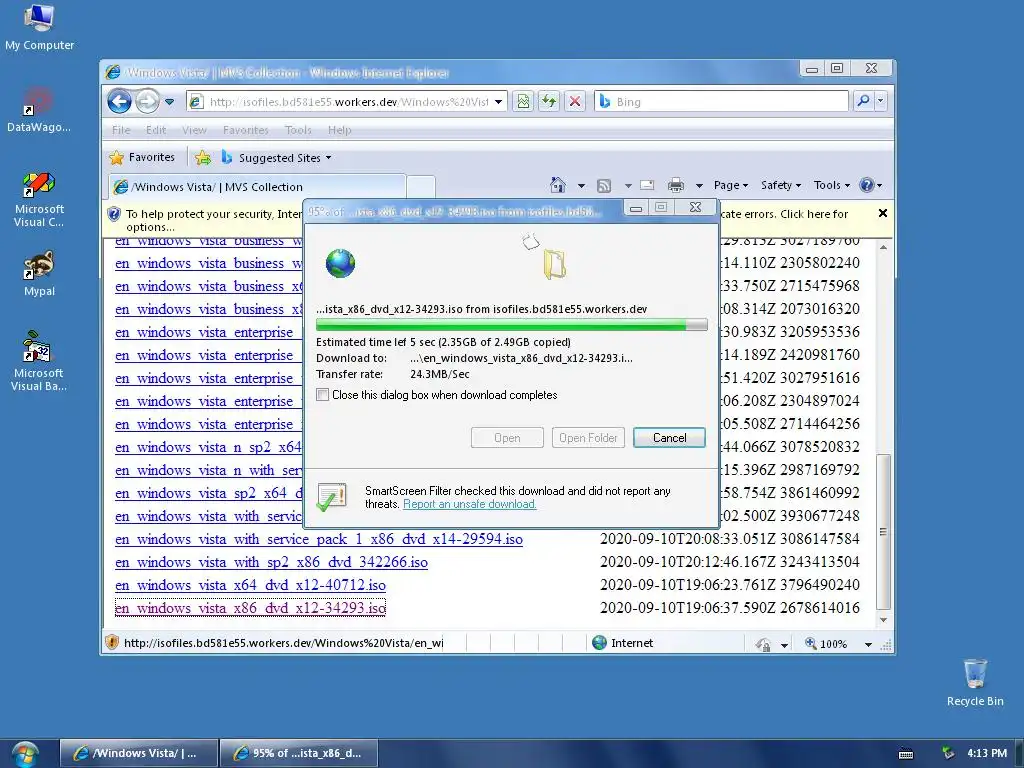Click the Forward arrow in Internet Explorer
The width and height of the screenshot is (1024, 768).
coord(147,101)
